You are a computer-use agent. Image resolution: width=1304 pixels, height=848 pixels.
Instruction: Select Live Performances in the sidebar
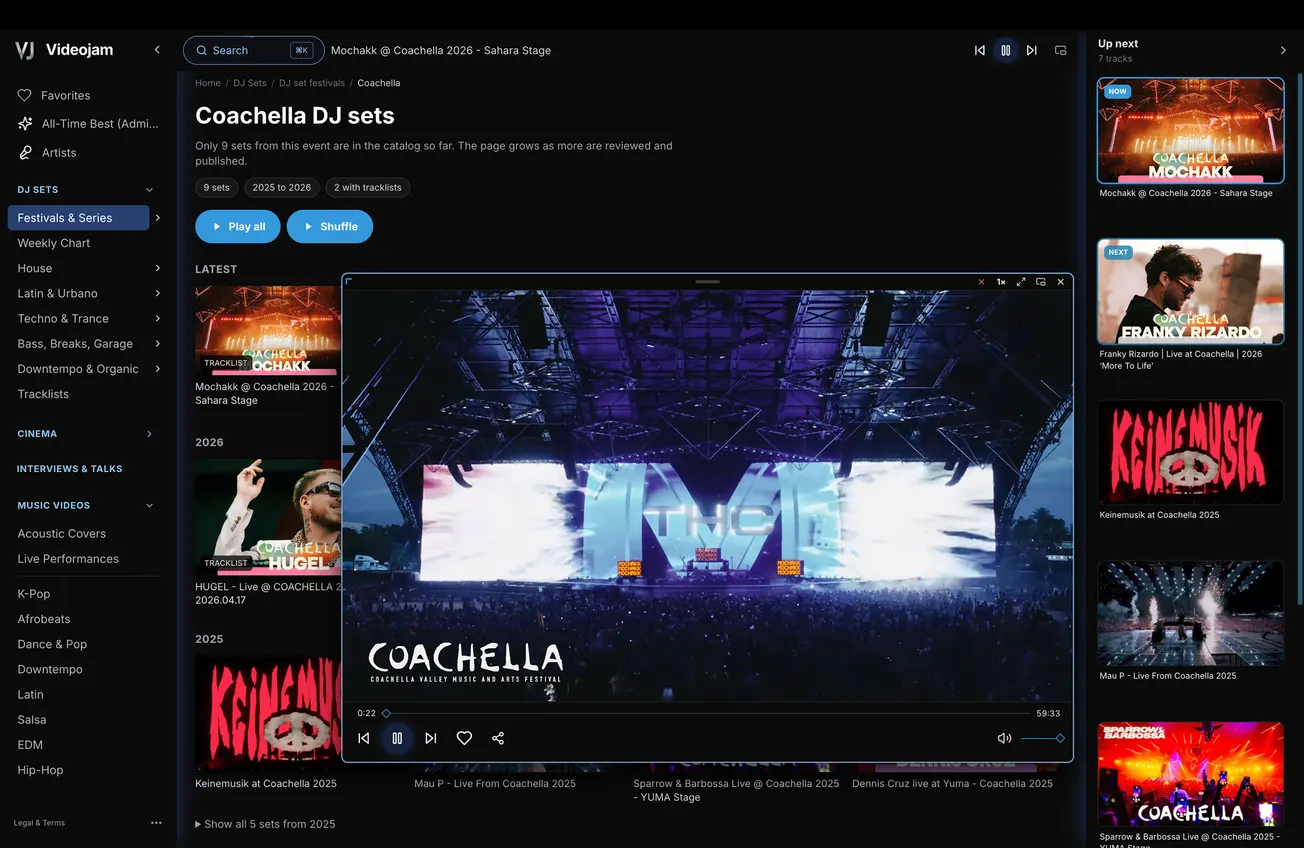point(68,559)
